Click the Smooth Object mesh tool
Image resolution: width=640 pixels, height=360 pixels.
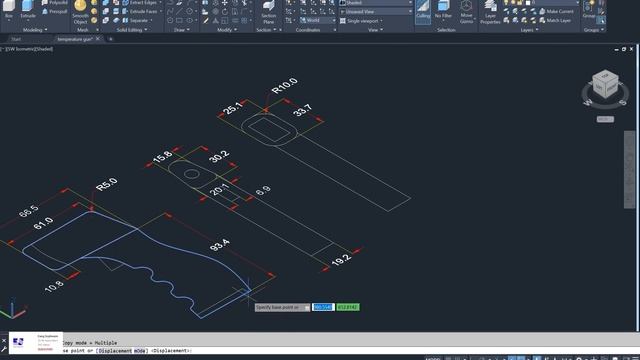coord(80,11)
